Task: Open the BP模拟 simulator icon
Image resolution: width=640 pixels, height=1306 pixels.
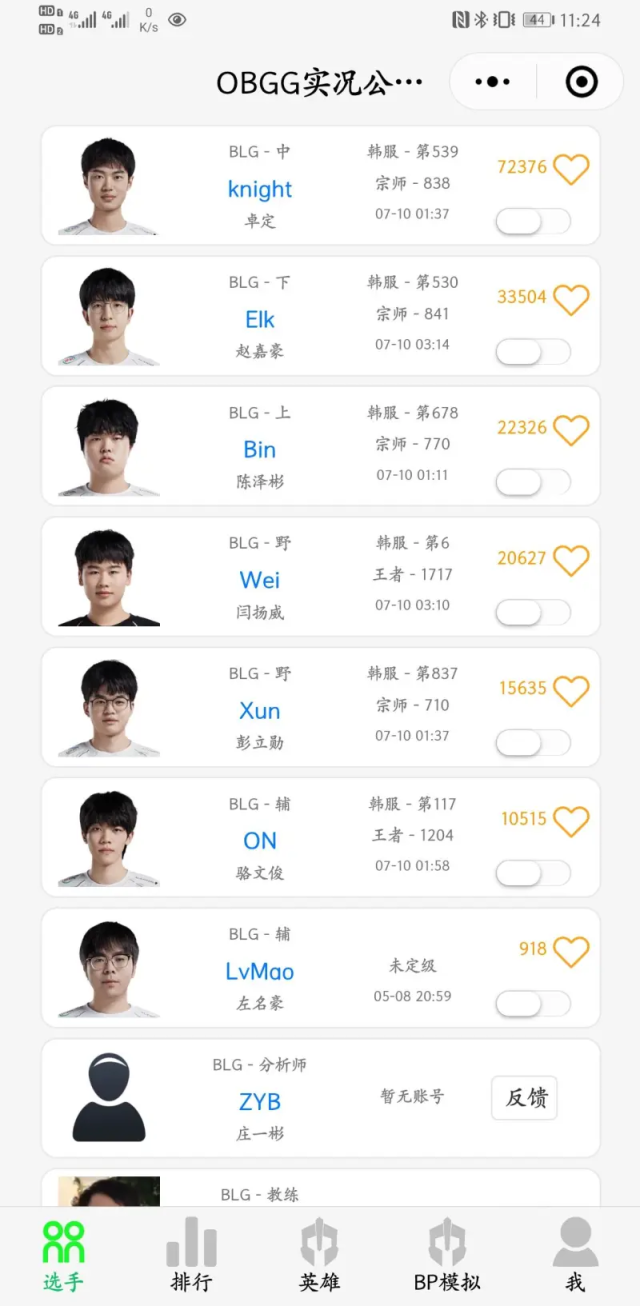Action: (x=446, y=1240)
